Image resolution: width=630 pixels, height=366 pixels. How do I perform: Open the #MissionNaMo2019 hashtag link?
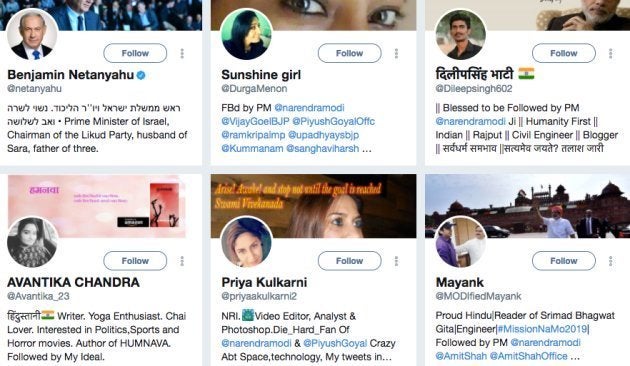coord(543,329)
